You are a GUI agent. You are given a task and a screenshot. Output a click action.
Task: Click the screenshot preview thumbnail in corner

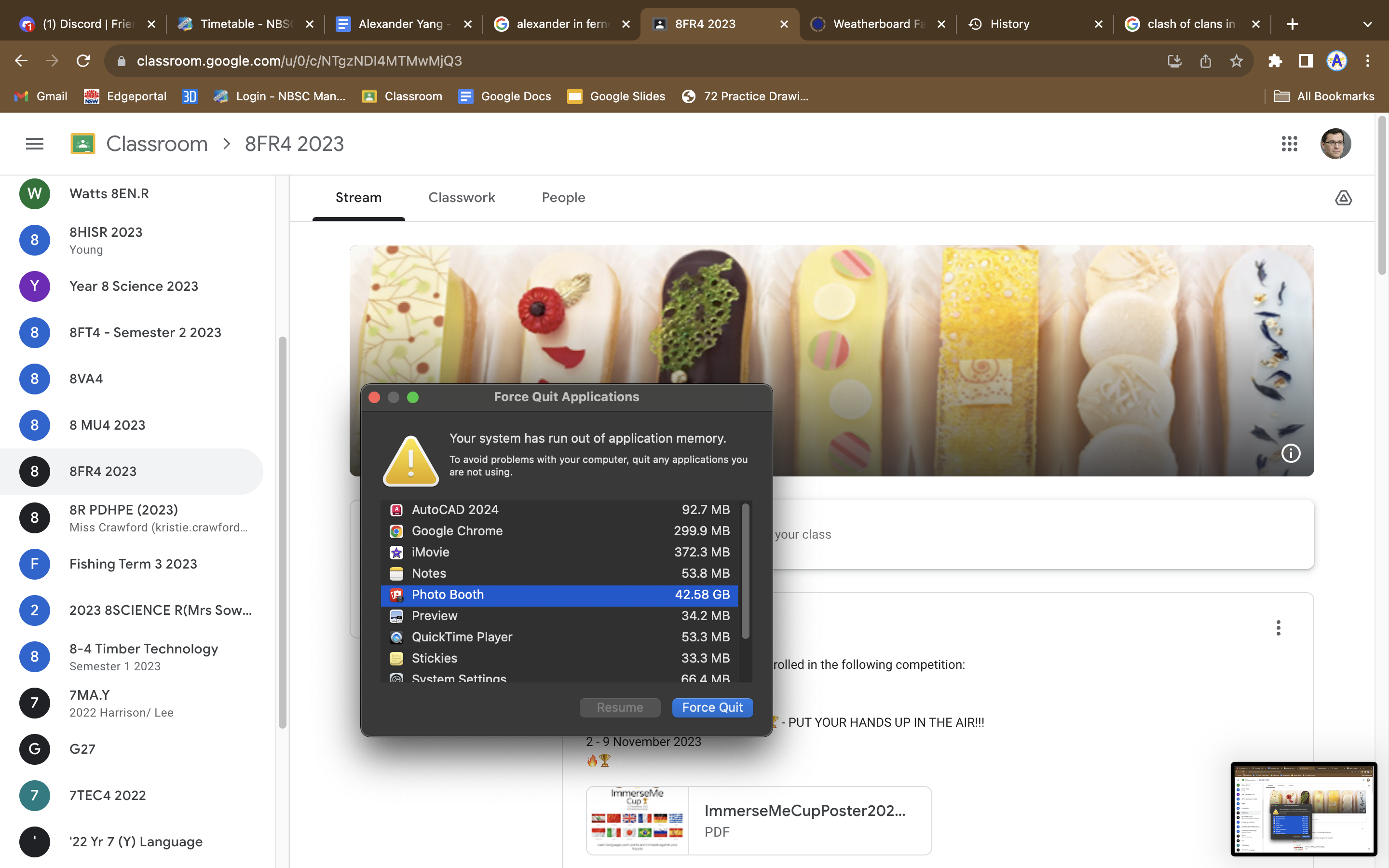tap(1303, 809)
